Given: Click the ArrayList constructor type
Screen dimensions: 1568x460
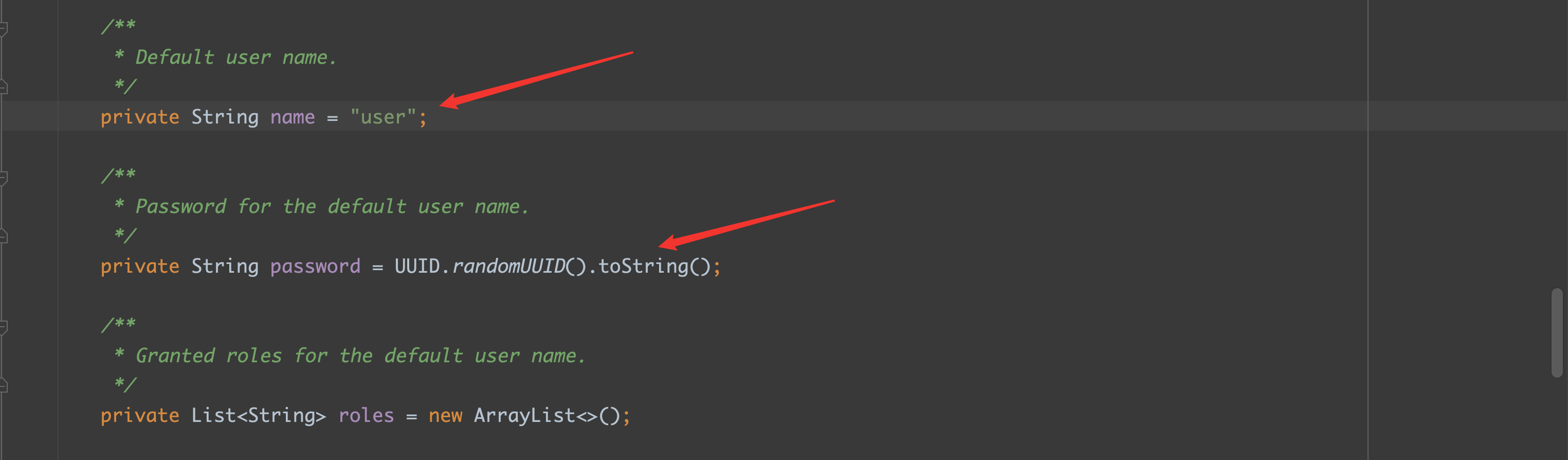Looking at the screenshot, I should point(525,416).
